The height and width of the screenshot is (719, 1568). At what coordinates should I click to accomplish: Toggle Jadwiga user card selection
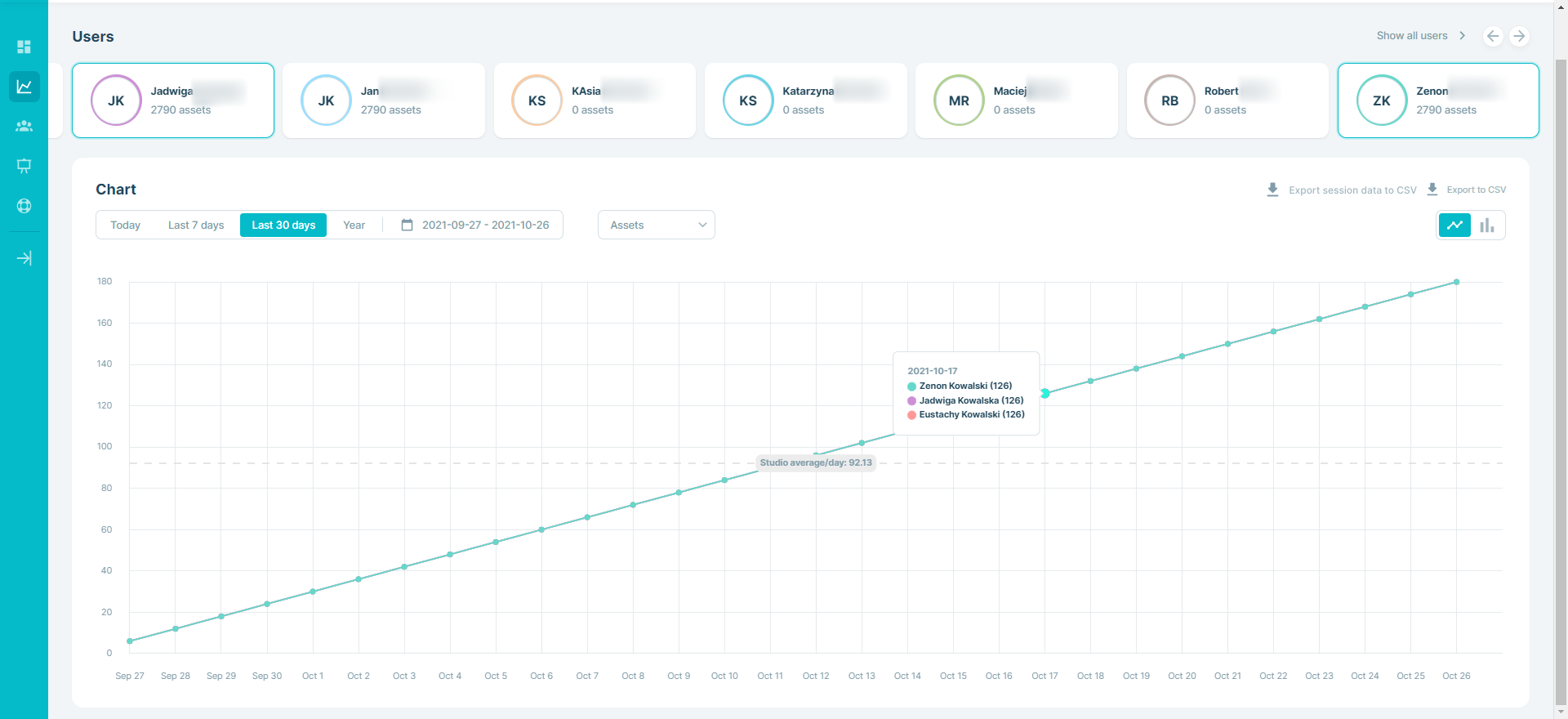click(173, 100)
